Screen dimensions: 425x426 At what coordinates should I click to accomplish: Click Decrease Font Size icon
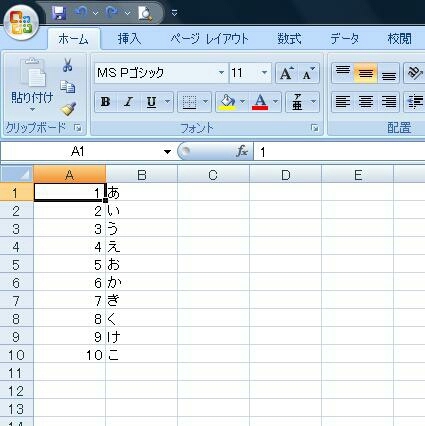point(308,73)
